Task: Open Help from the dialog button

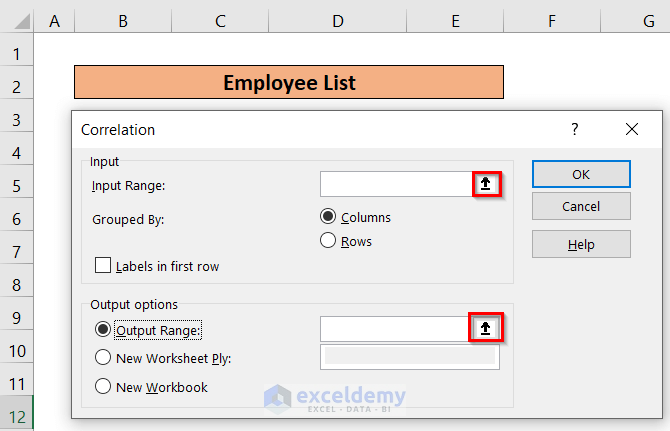Action: click(581, 244)
